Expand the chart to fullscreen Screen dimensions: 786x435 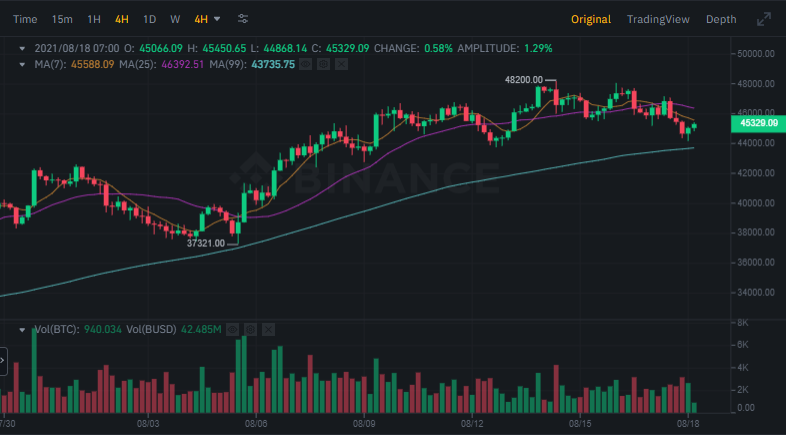pyautogui.click(x=764, y=19)
